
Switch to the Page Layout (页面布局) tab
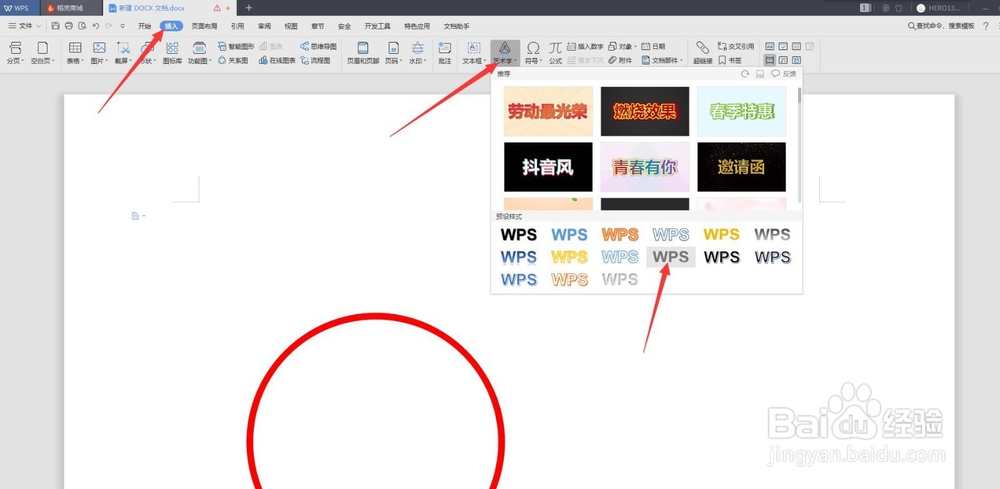[x=204, y=26]
